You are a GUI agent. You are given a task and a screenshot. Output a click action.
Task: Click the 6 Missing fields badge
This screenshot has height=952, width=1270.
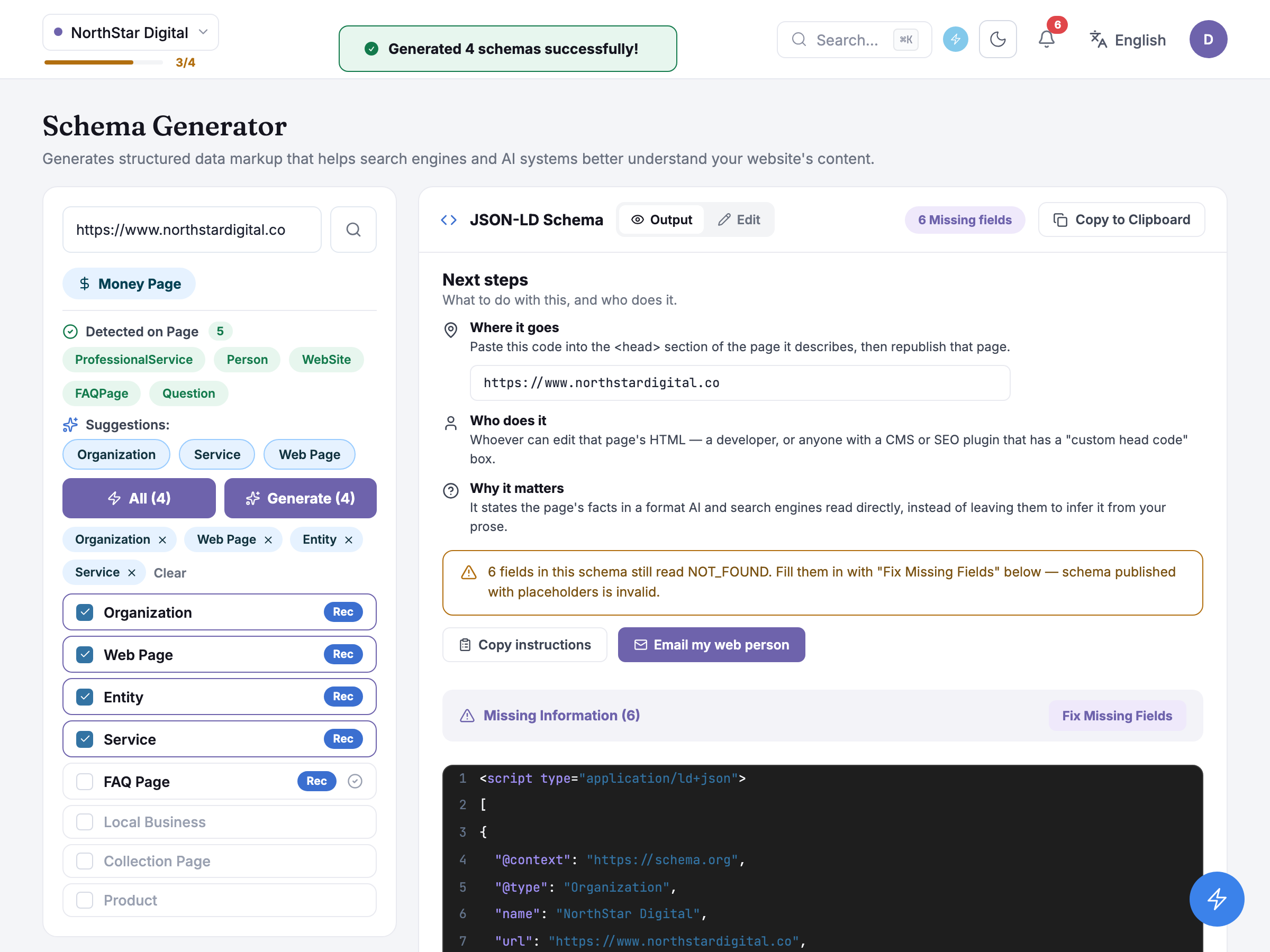tap(965, 220)
